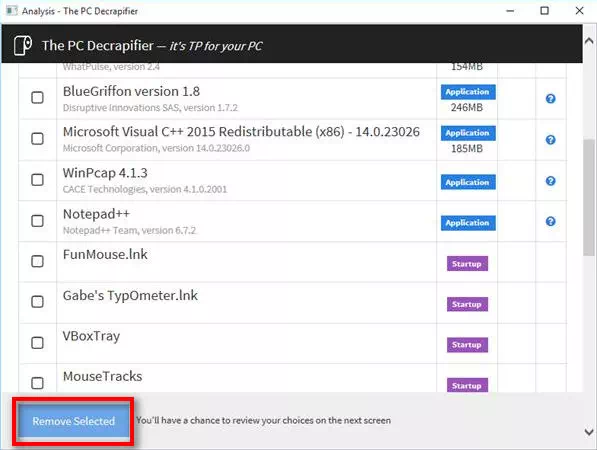Click 'CACE Technologies, version 4.1.0.2001' text
597x450 pixels.
[x=145, y=189]
